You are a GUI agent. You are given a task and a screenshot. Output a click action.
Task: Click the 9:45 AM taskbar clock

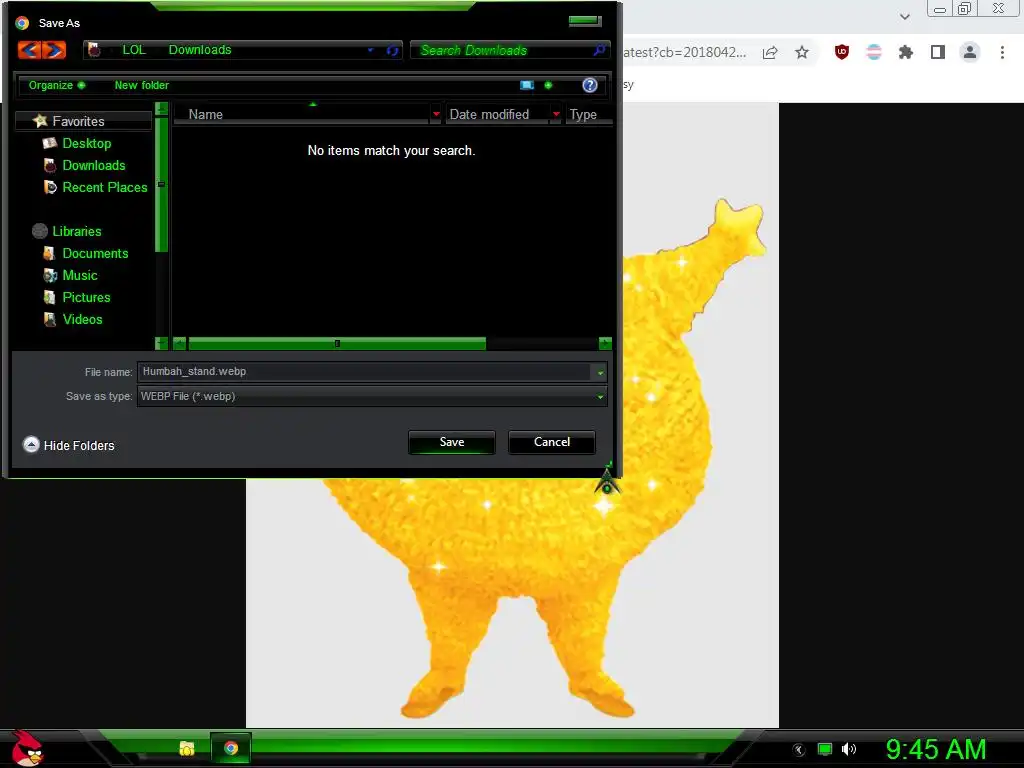coord(936,750)
